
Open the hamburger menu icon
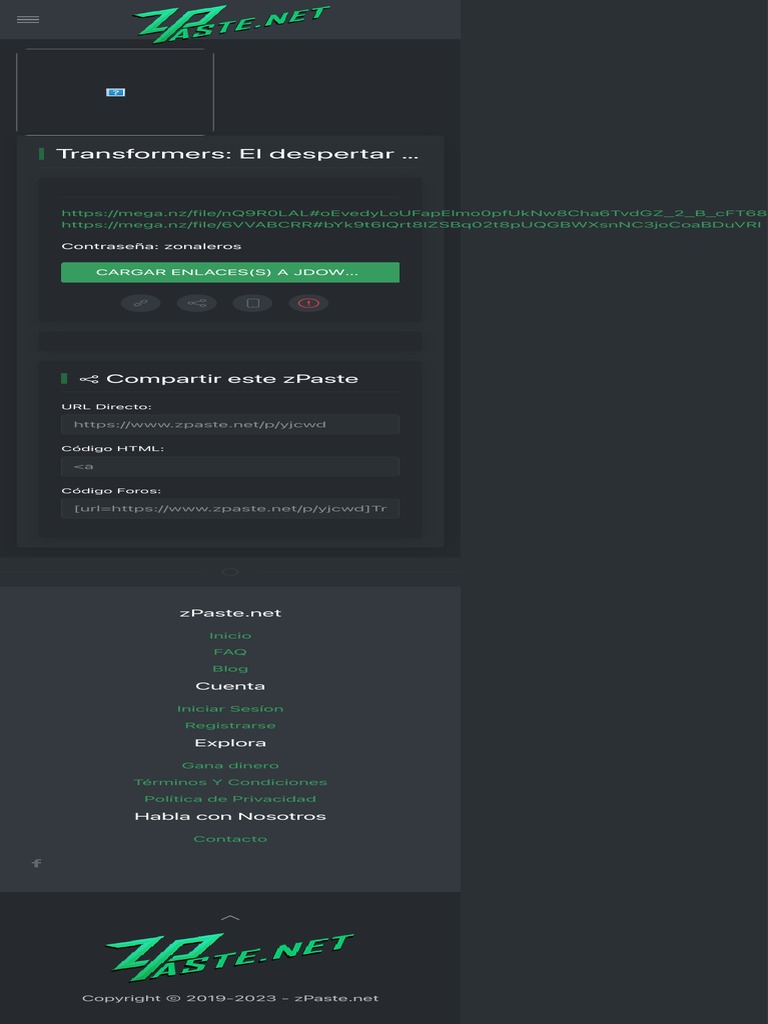pyautogui.click(x=27, y=20)
